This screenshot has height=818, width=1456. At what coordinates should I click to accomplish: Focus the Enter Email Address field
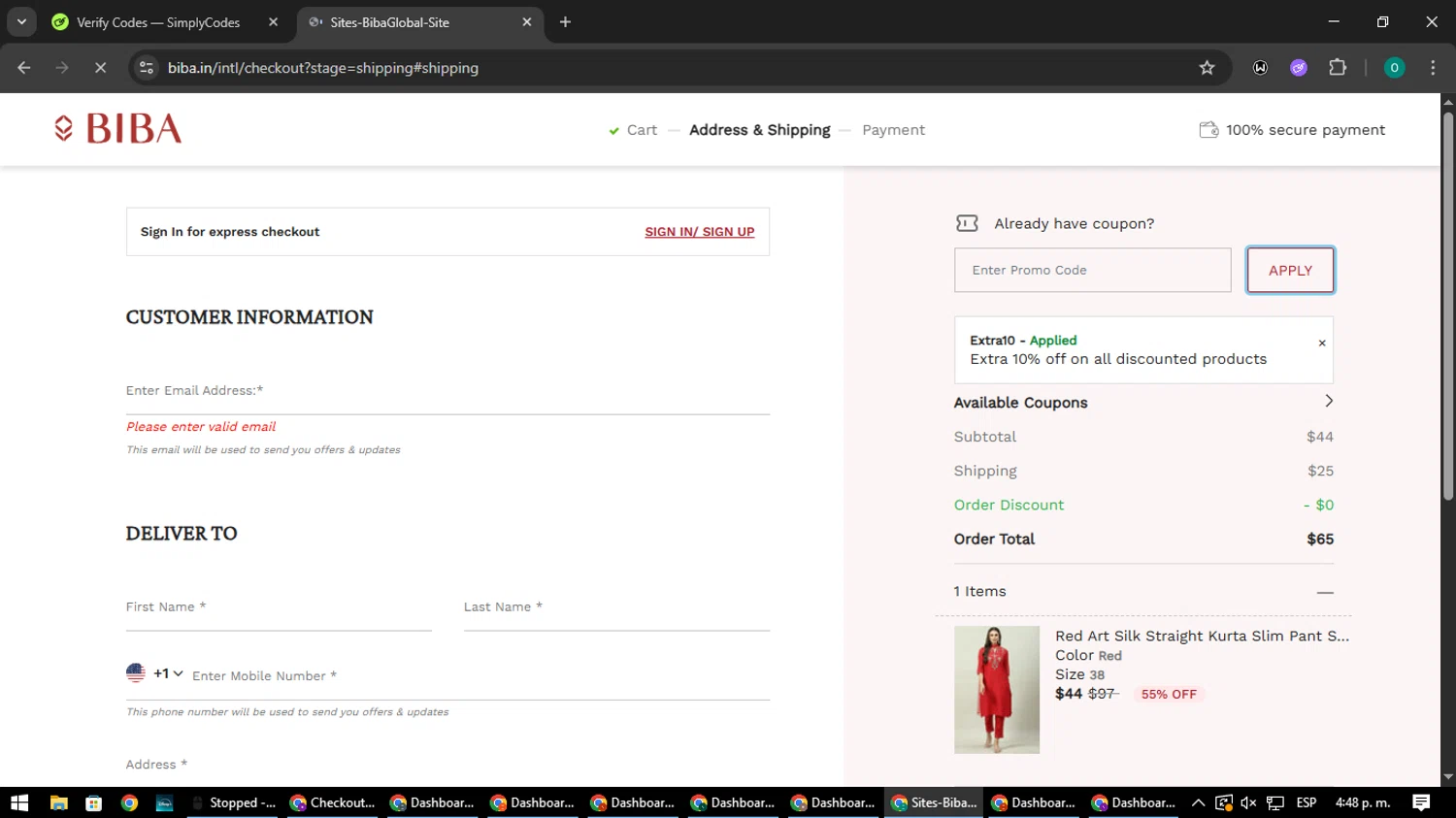point(447,391)
